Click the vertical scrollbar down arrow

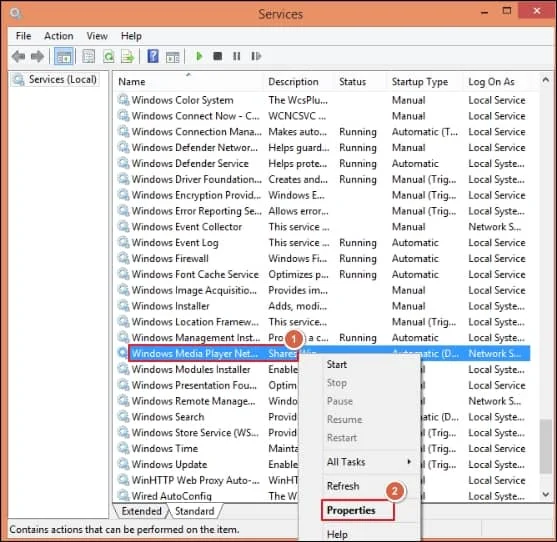546,494
